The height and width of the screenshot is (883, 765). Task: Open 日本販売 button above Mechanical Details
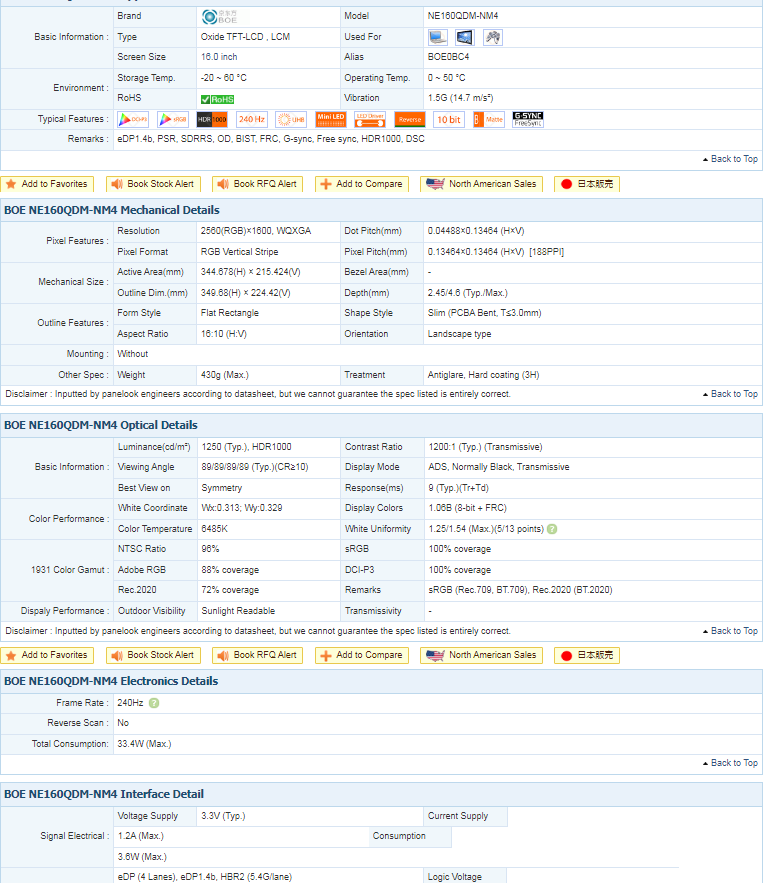pyautogui.click(x=587, y=184)
